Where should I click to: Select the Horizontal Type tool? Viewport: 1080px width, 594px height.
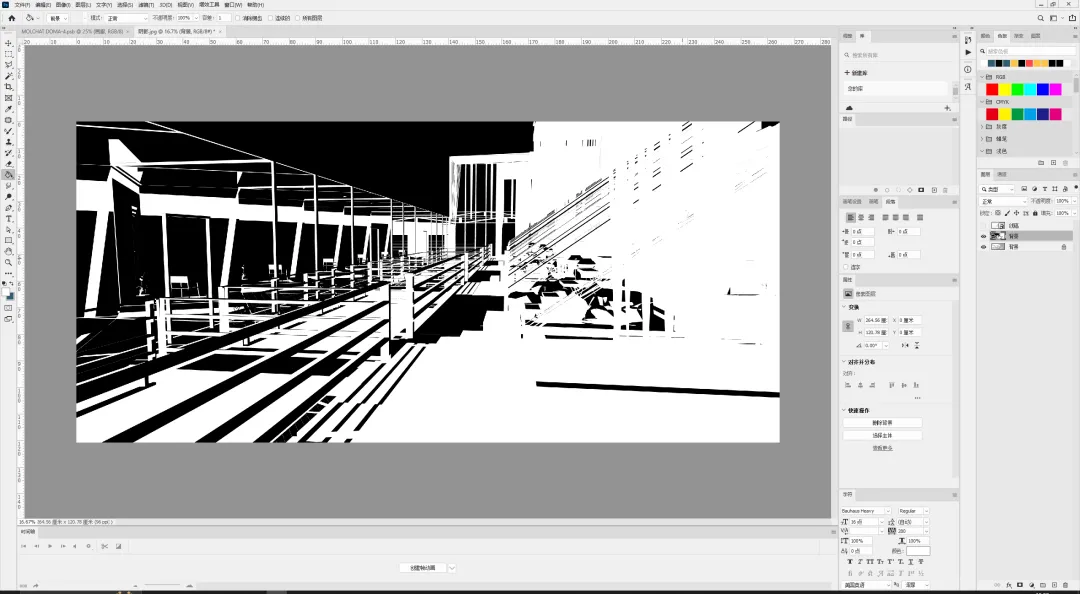click(8, 218)
